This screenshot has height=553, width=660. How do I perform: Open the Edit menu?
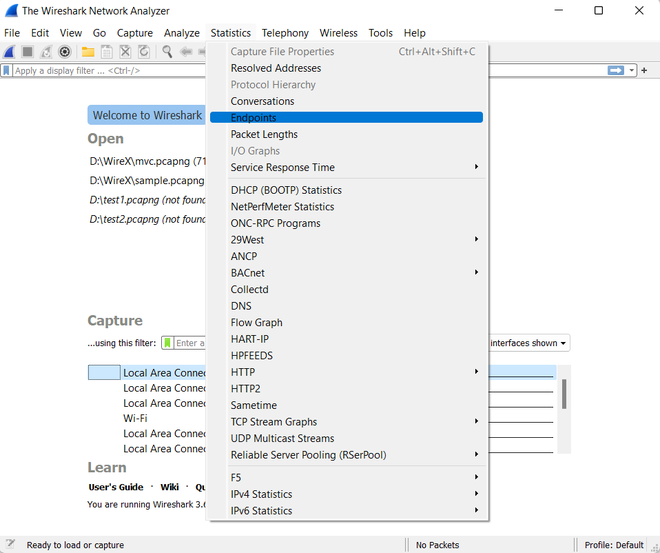point(40,33)
